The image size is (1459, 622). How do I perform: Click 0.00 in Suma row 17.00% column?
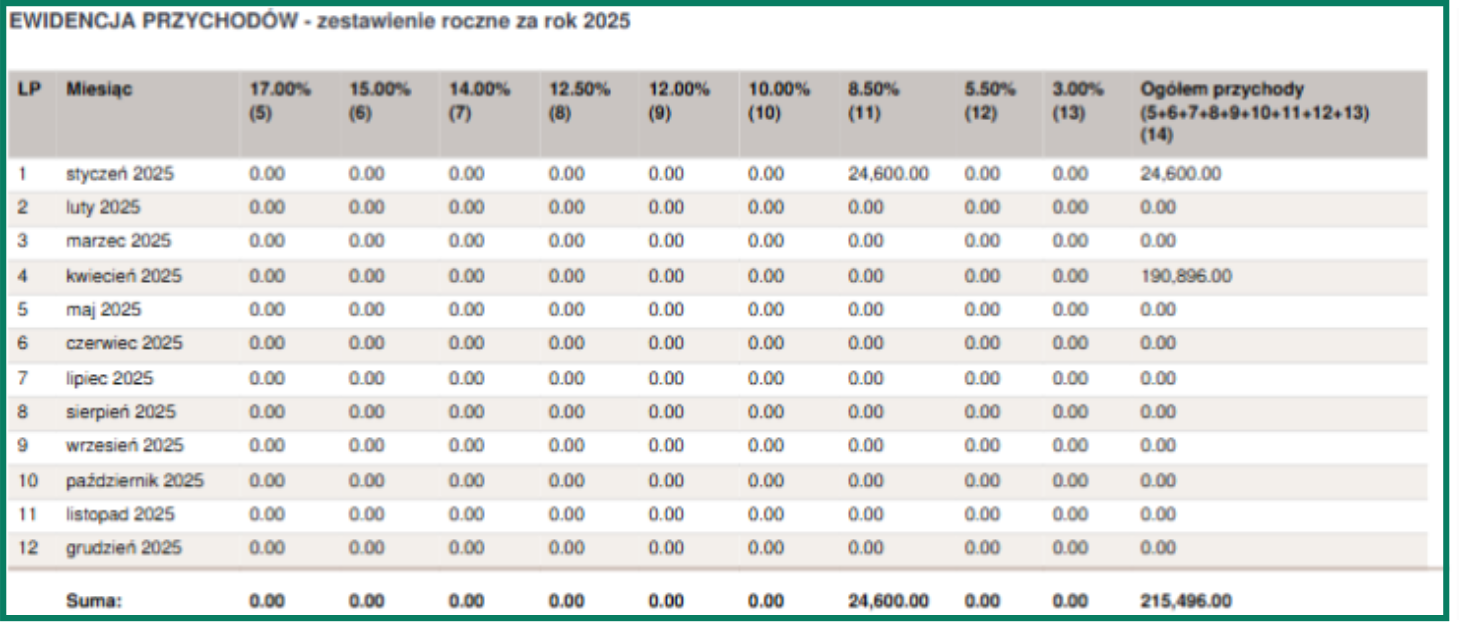click(x=267, y=601)
